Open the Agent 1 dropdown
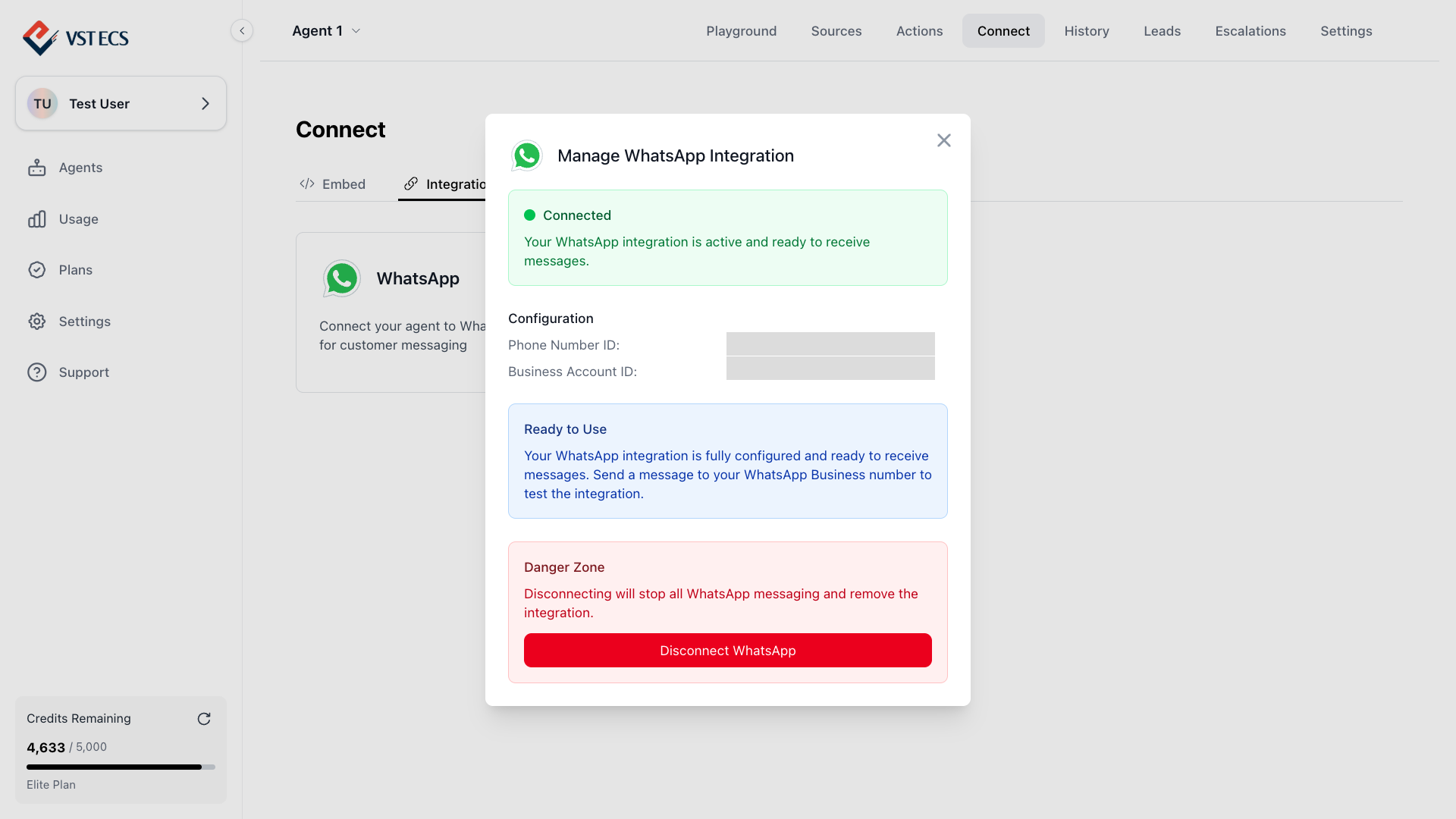The width and height of the screenshot is (1456, 819). [x=326, y=31]
